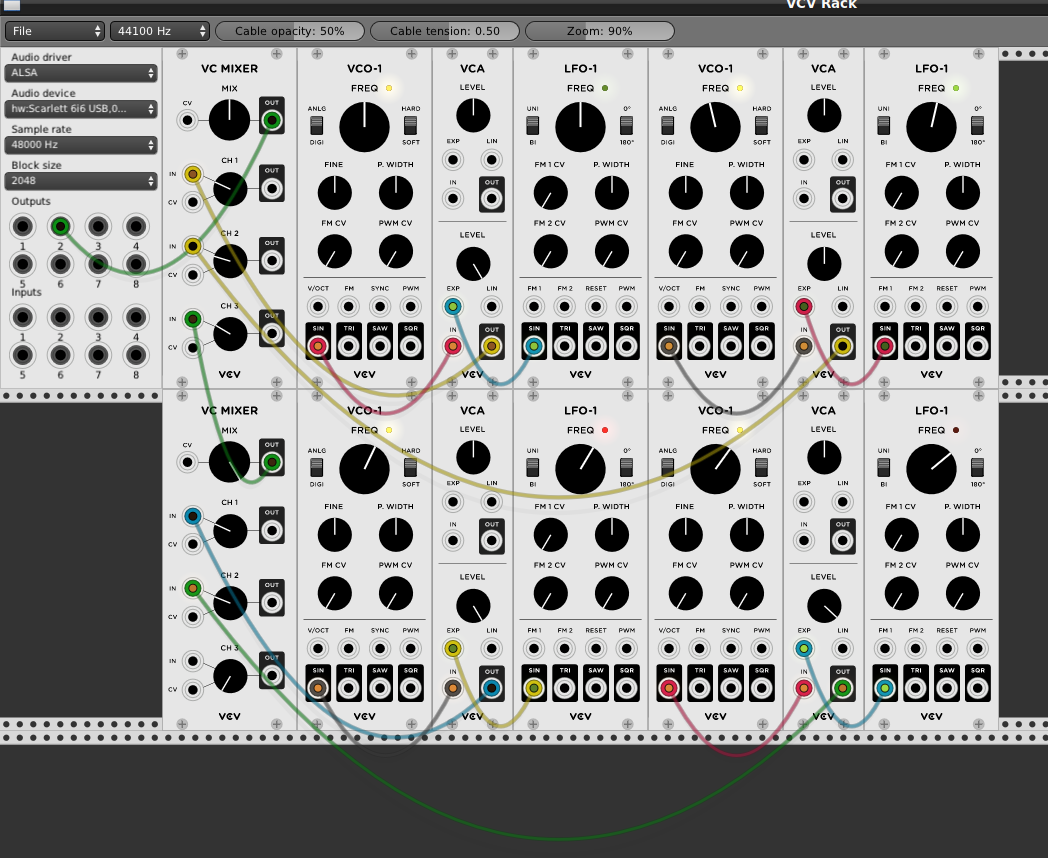Adjust the Zoom 90% slider
This screenshot has height=858, width=1048.
tap(600, 31)
